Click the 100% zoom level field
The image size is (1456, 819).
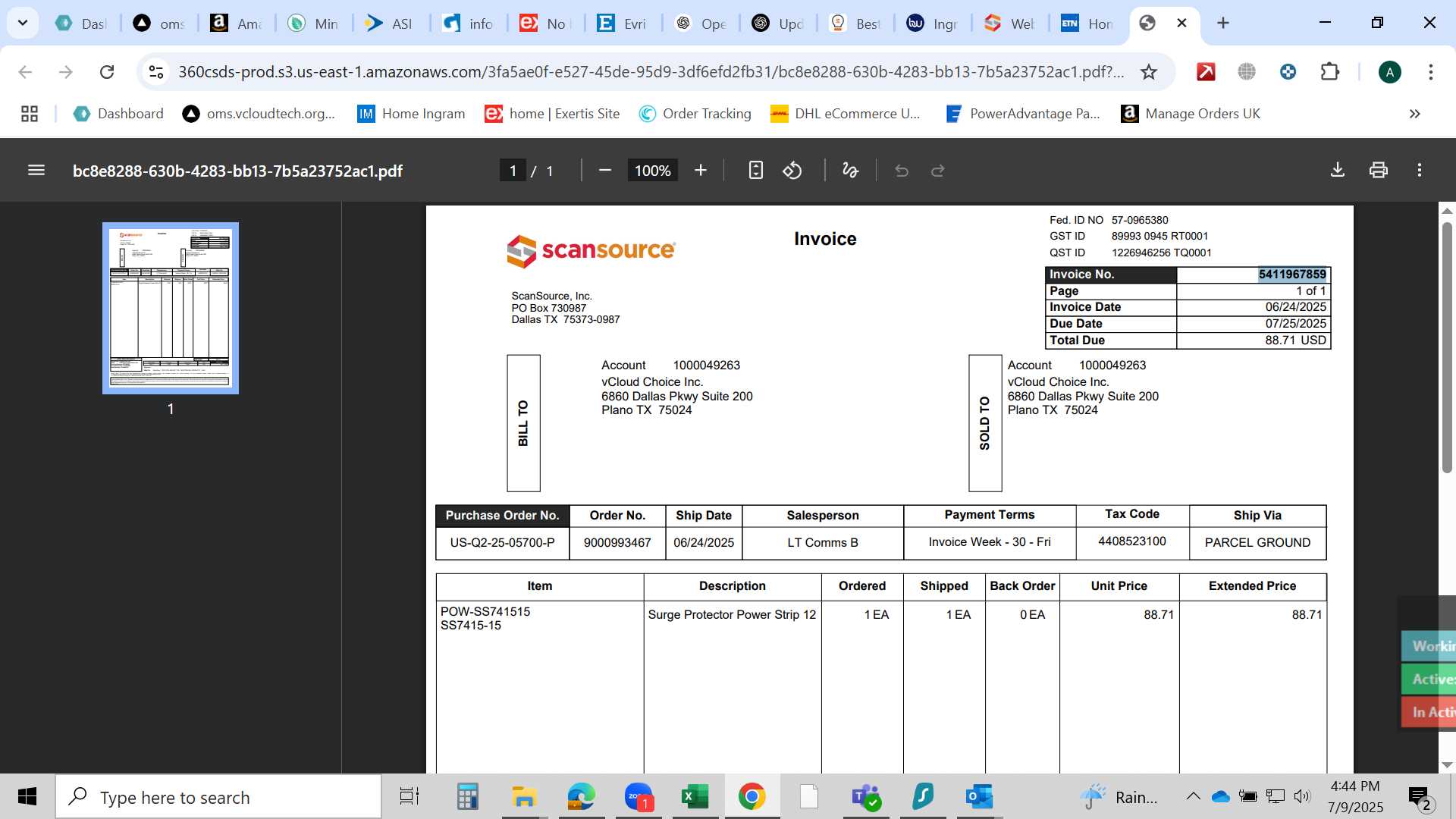(652, 171)
